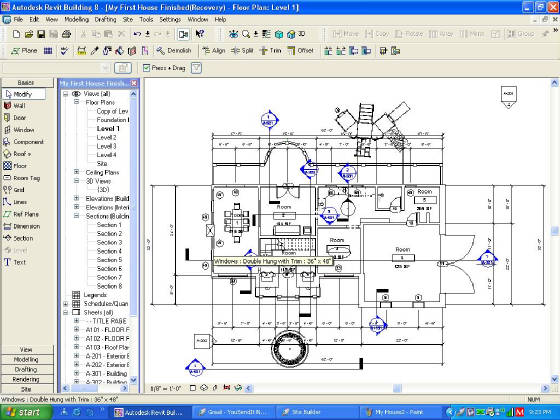Open Section 4 in project browser
The width and height of the screenshot is (560, 420).
109,251
